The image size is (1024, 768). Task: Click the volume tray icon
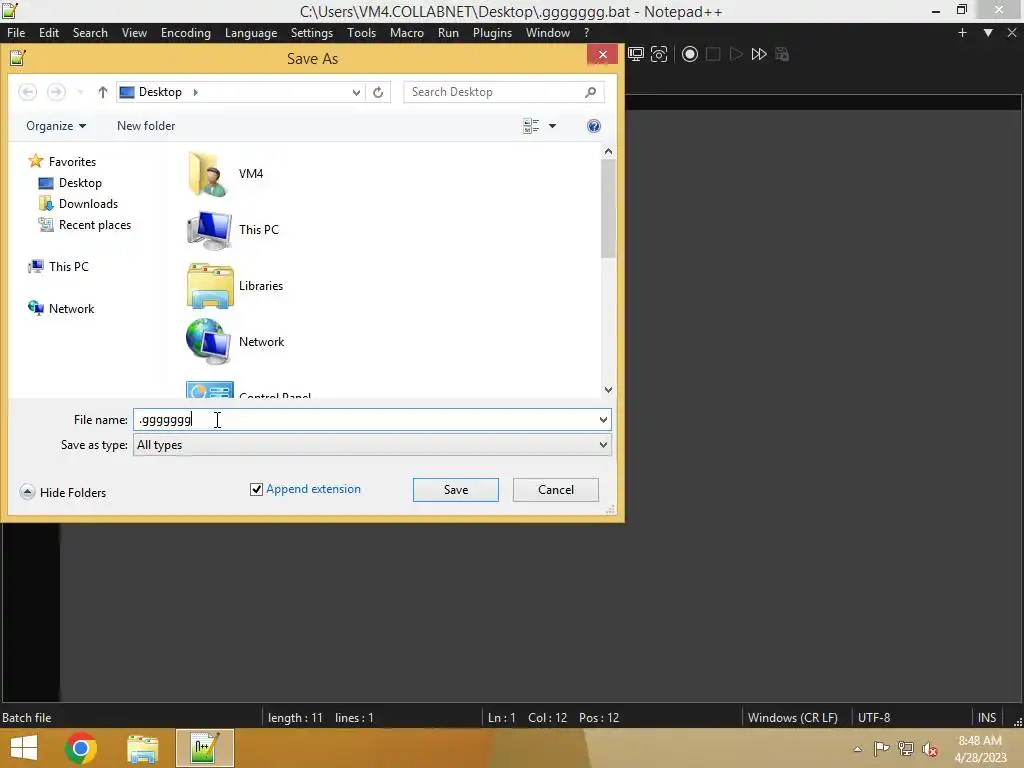point(929,749)
